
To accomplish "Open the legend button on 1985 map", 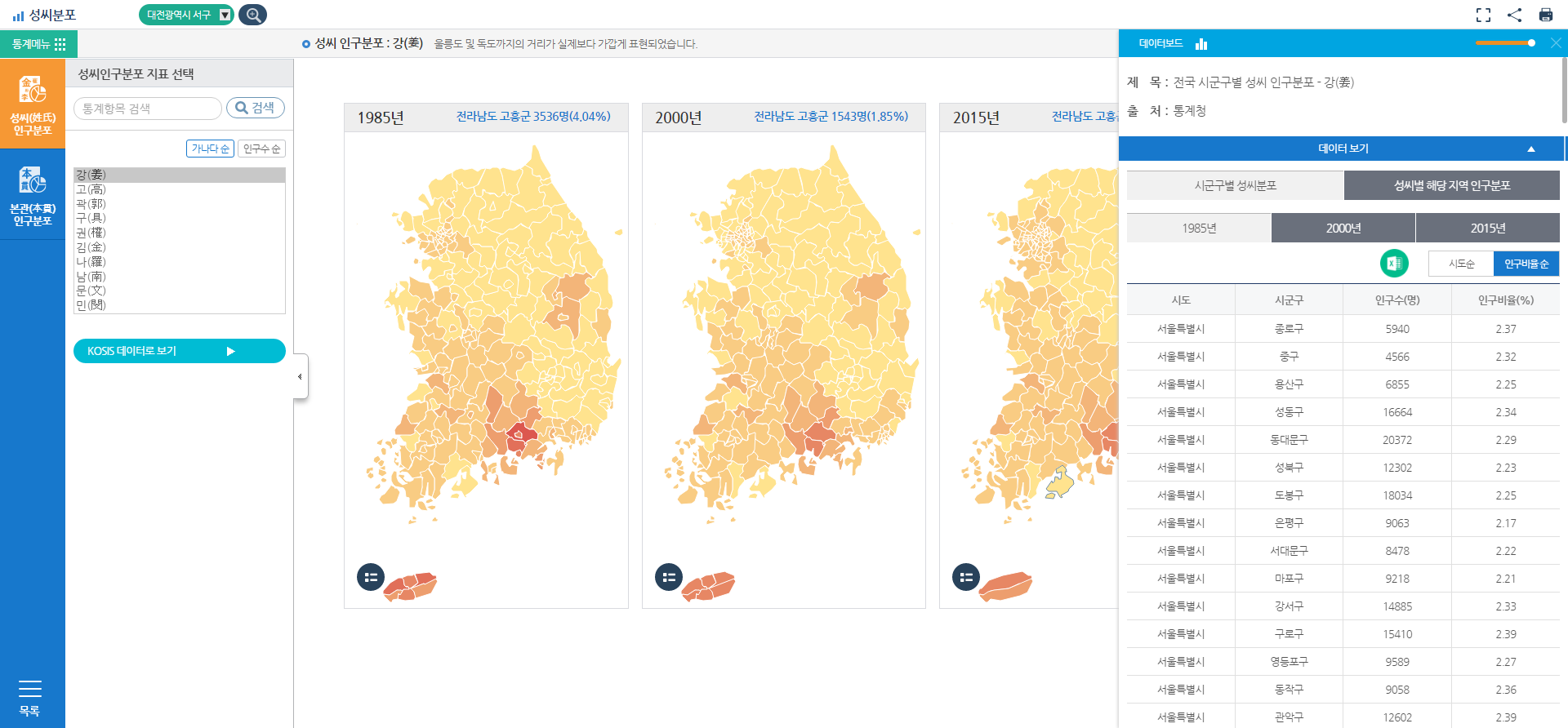I will coord(371,577).
